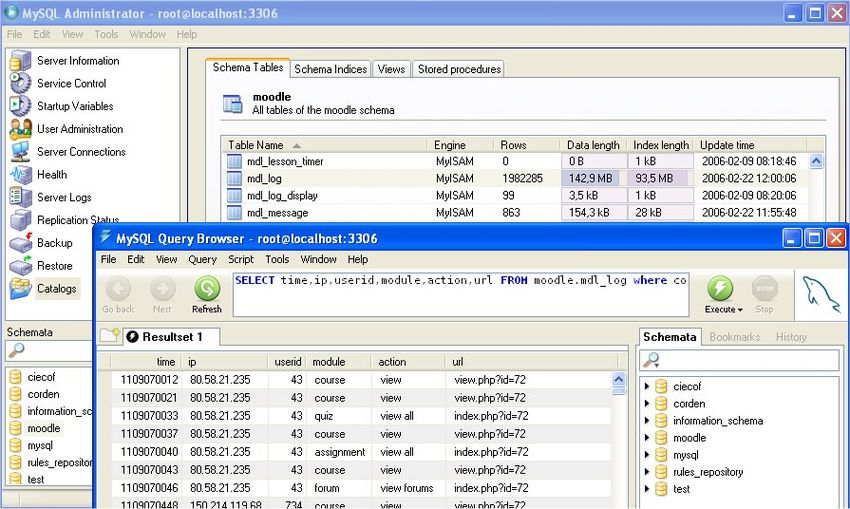Expand moodle schema in Query Browser
The height and width of the screenshot is (509, 850).
point(647,437)
